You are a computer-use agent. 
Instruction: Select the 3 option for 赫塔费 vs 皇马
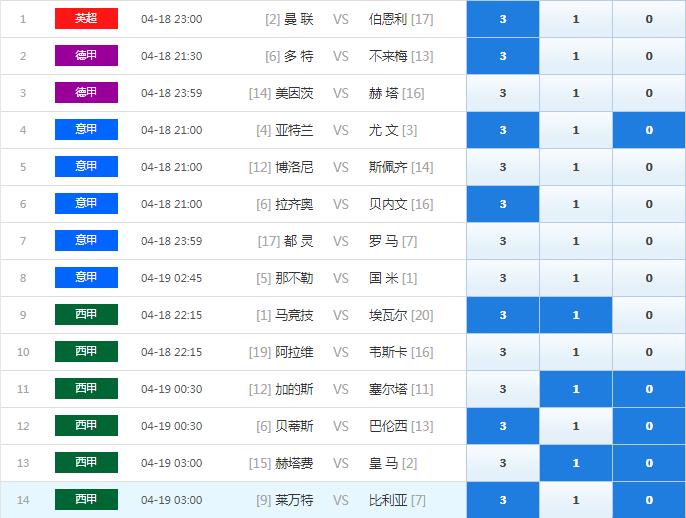point(503,463)
